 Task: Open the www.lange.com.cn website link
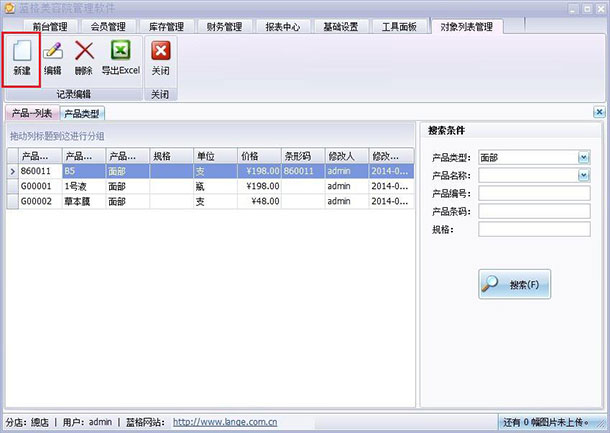[x=225, y=422]
